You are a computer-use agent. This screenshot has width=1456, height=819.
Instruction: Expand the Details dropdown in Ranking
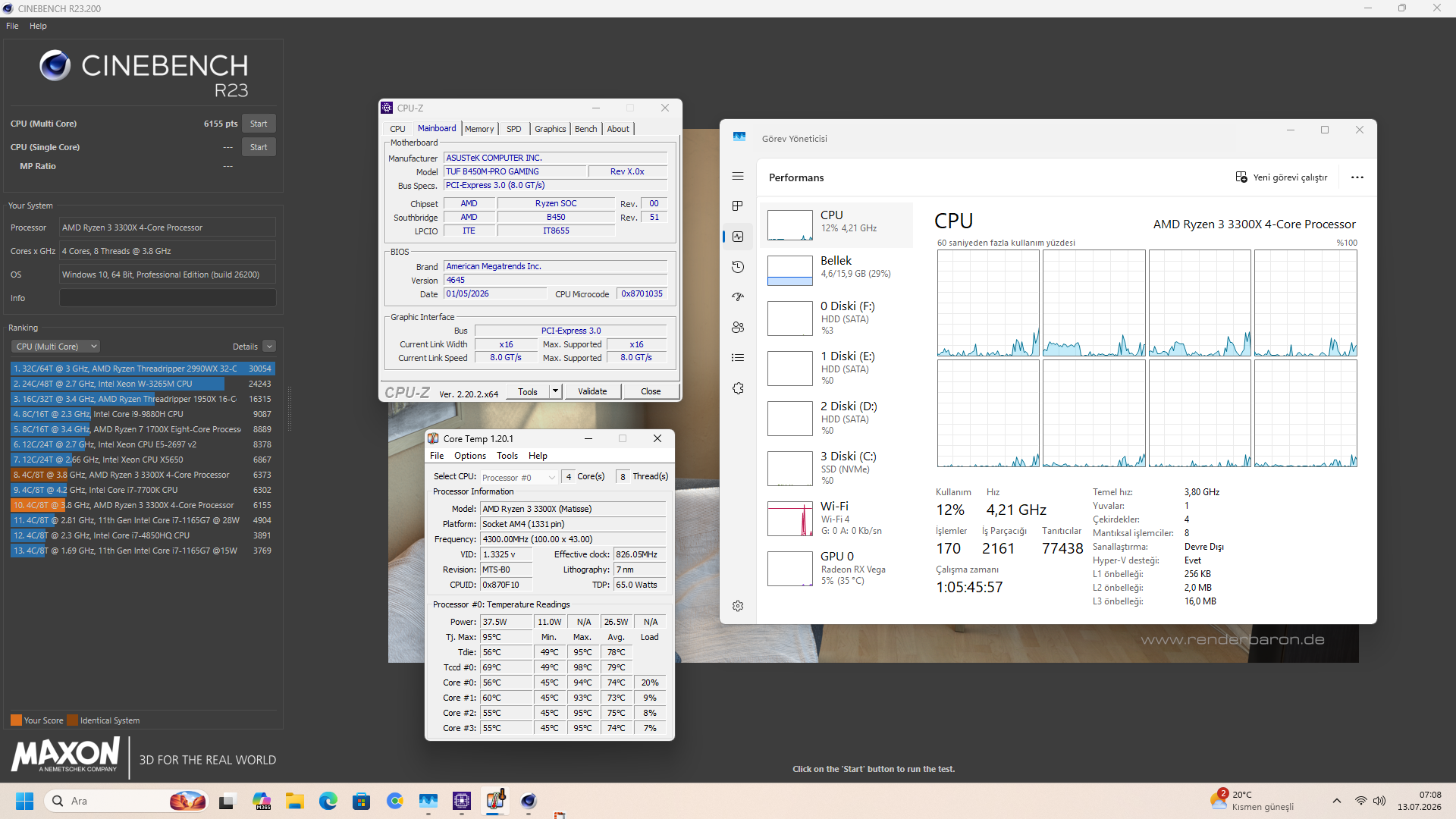tap(269, 347)
